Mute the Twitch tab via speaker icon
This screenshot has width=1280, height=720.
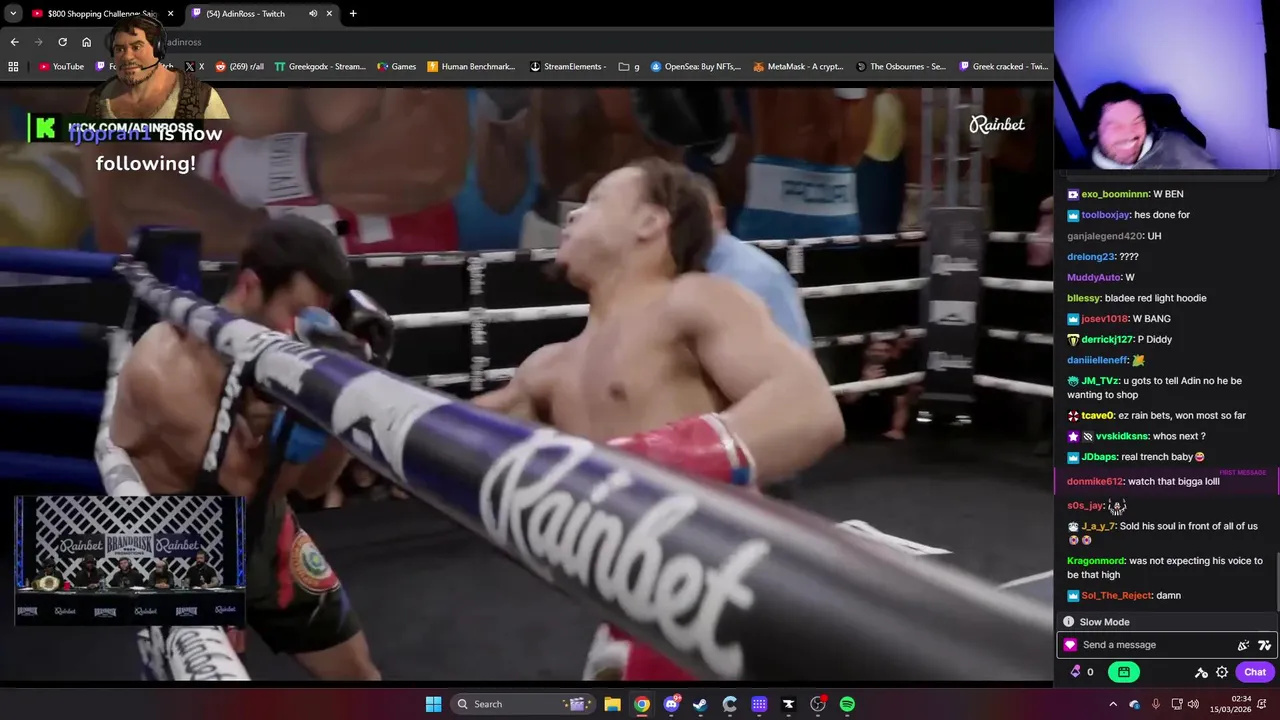(313, 13)
